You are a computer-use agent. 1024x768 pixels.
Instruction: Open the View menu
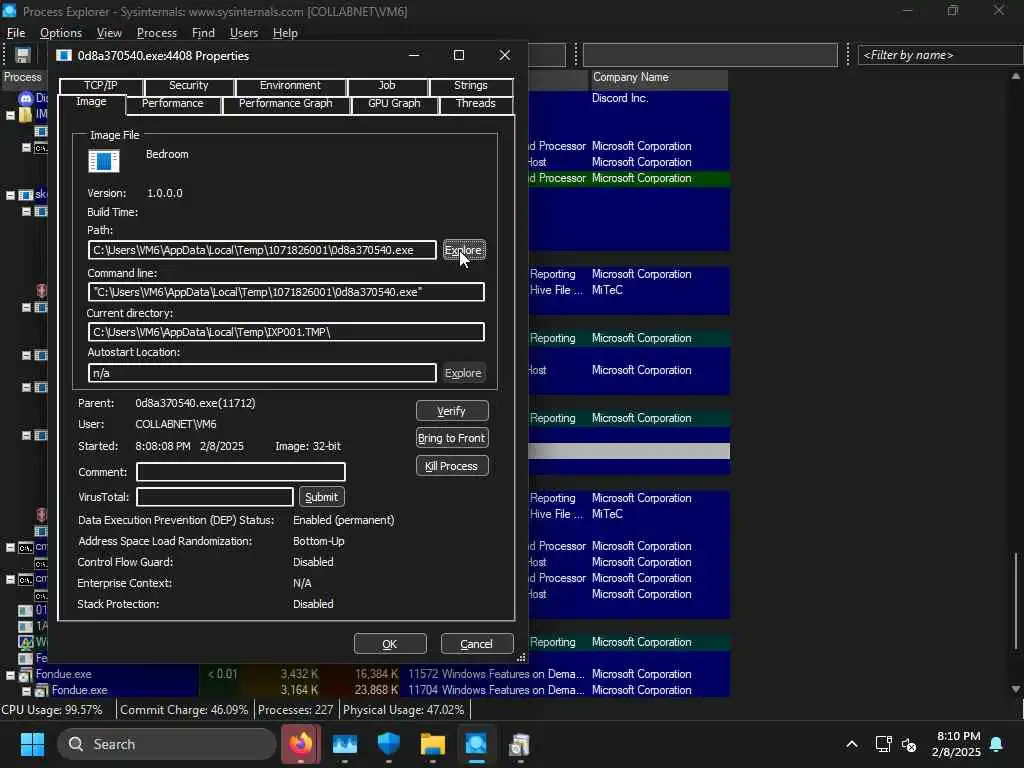pyautogui.click(x=109, y=33)
